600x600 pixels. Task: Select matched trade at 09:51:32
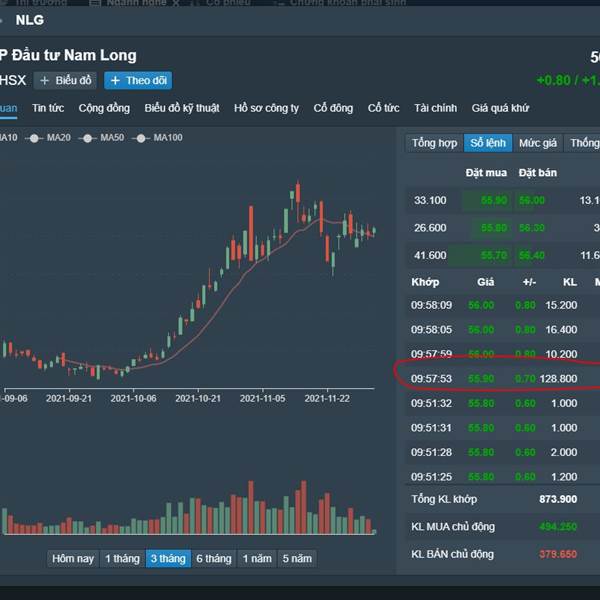click(x=503, y=403)
